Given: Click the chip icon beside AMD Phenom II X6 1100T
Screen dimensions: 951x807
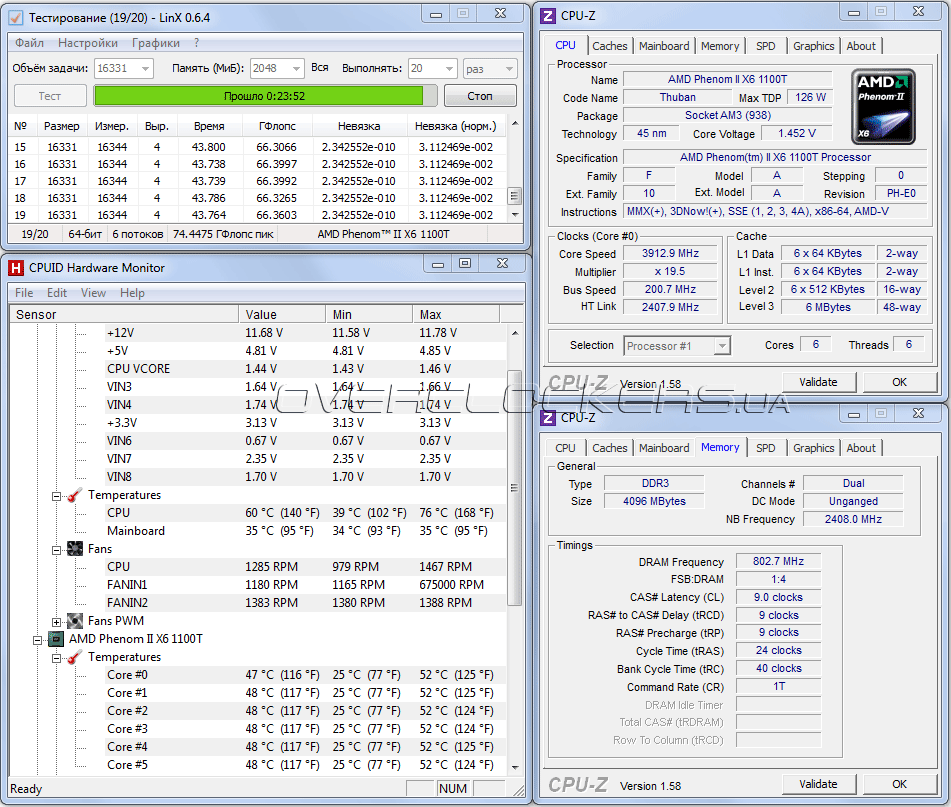Looking at the screenshot, I should pos(56,639).
